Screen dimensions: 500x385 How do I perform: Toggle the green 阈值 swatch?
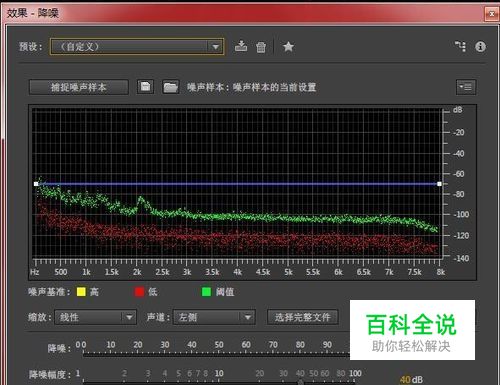[206, 292]
